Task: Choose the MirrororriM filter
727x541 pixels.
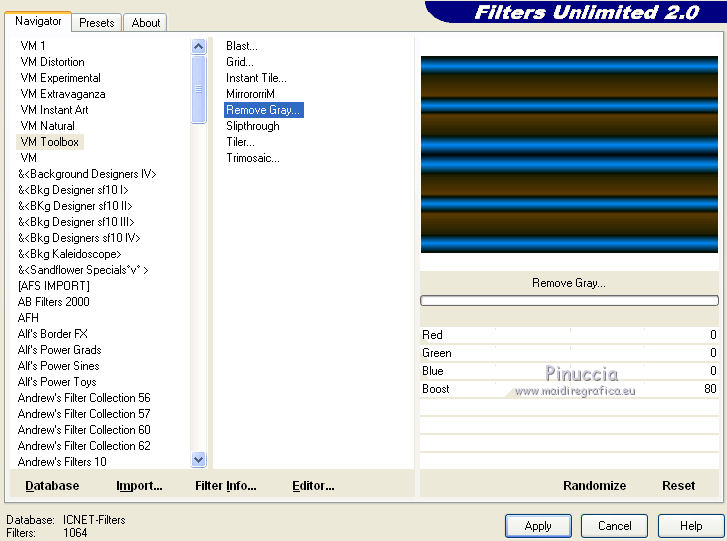Action: [250, 94]
